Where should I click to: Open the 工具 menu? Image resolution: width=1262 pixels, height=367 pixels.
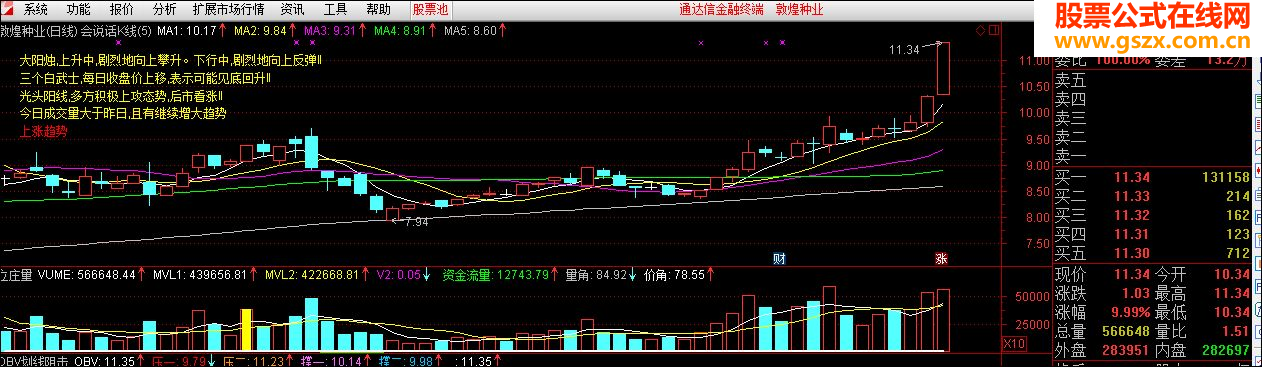click(x=336, y=9)
